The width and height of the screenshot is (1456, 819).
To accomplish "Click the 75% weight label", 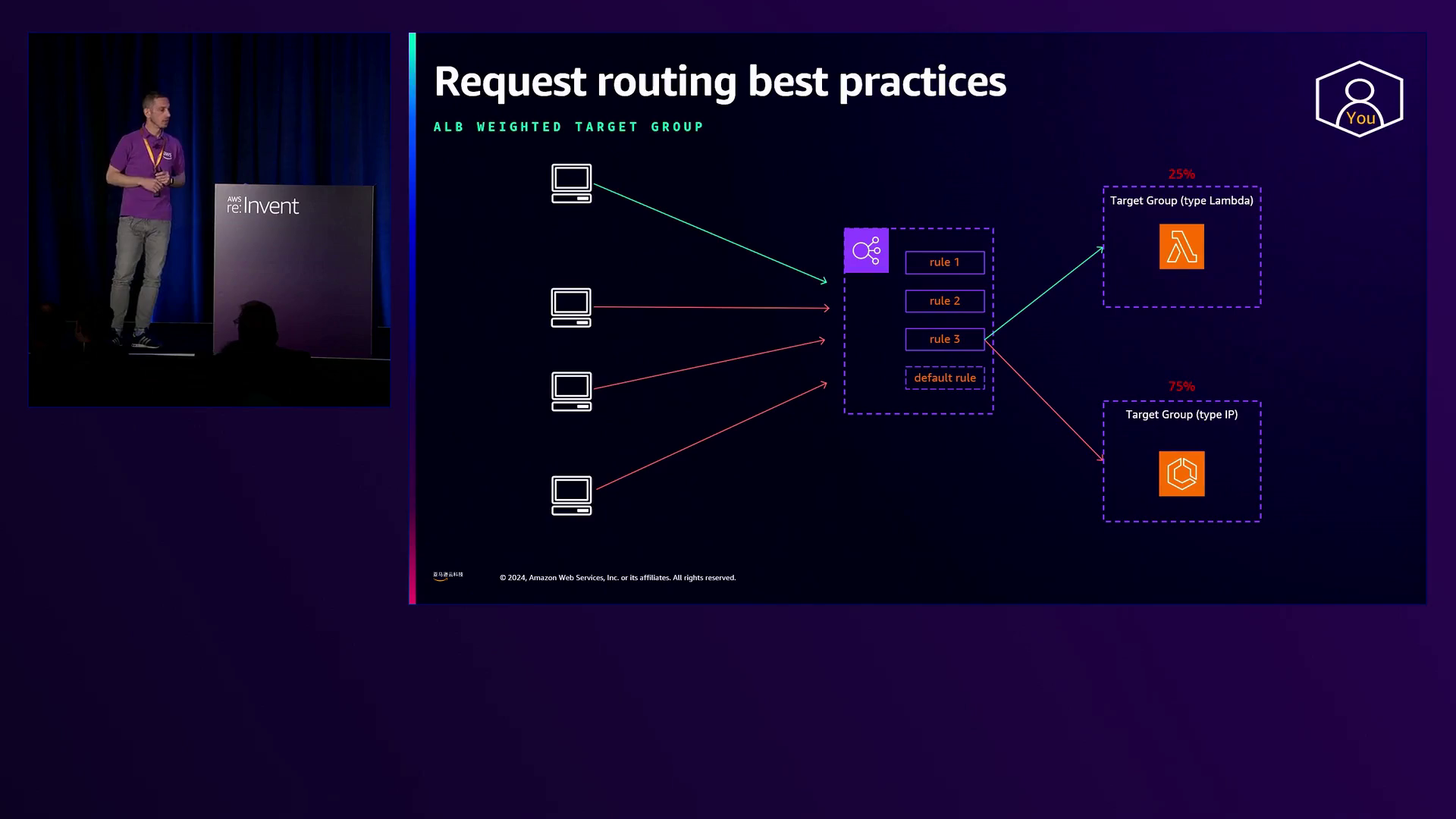I will pos(1181,387).
